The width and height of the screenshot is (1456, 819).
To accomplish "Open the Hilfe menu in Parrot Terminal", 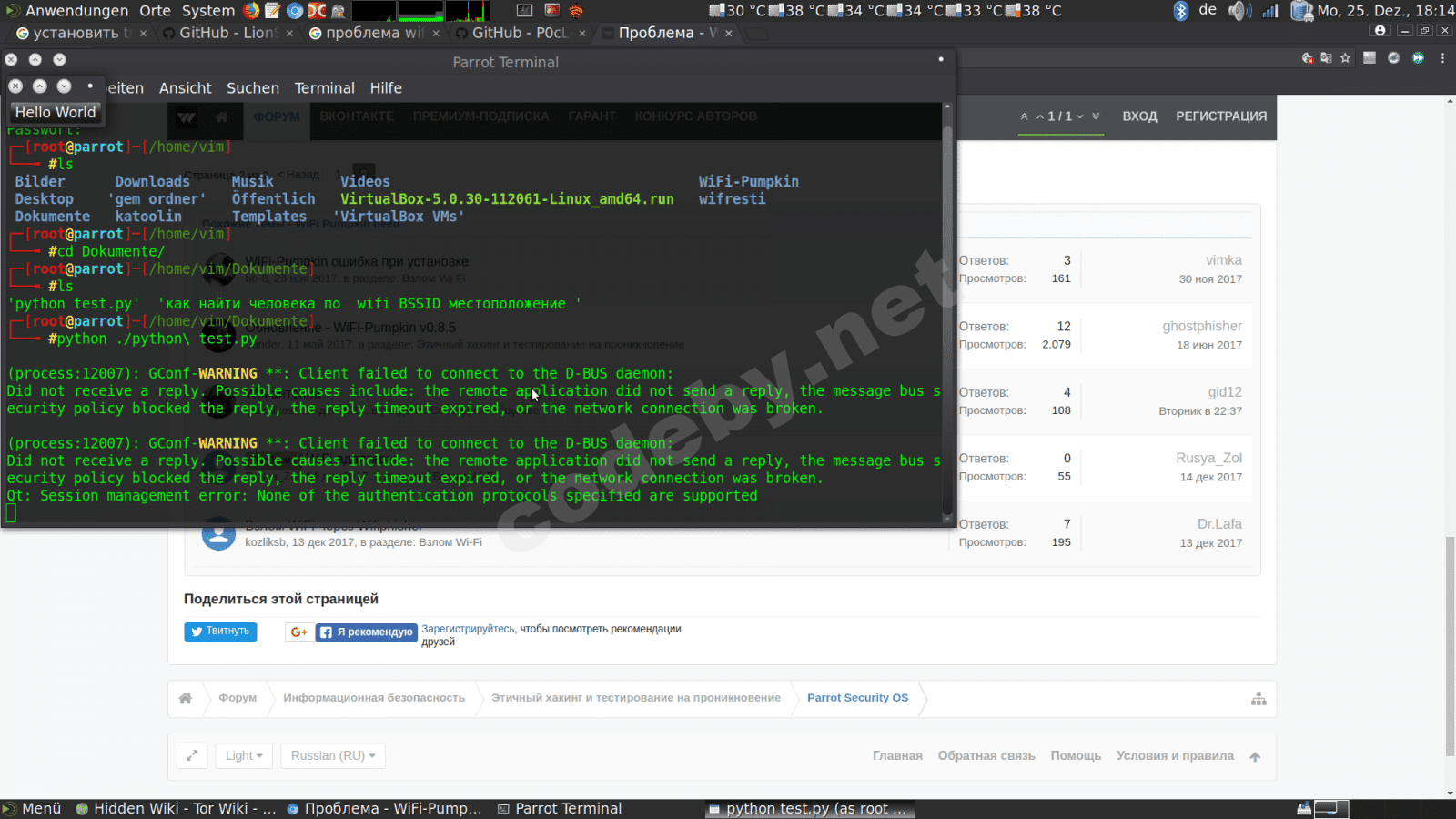I will click(386, 88).
